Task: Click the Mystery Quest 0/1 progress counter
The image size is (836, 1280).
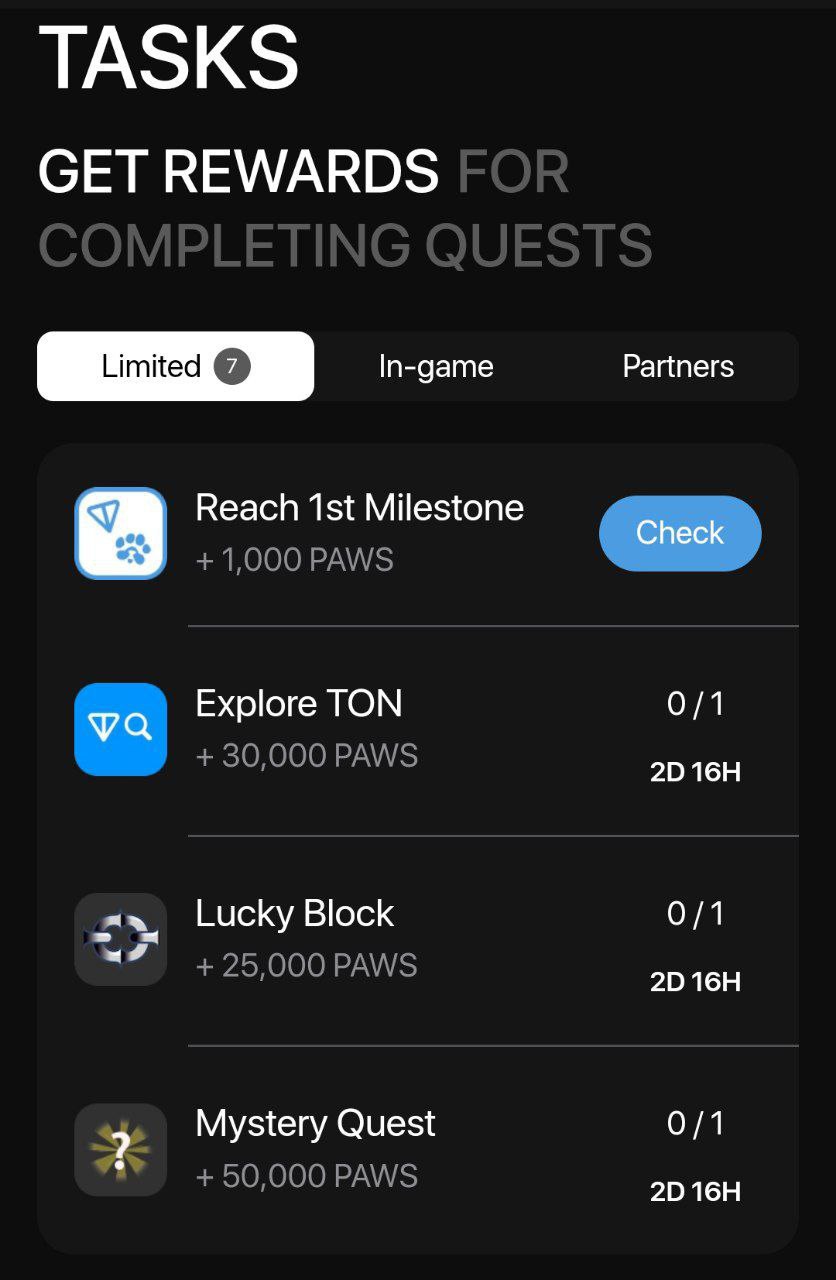Action: pyautogui.click(x=696, y=1124)
